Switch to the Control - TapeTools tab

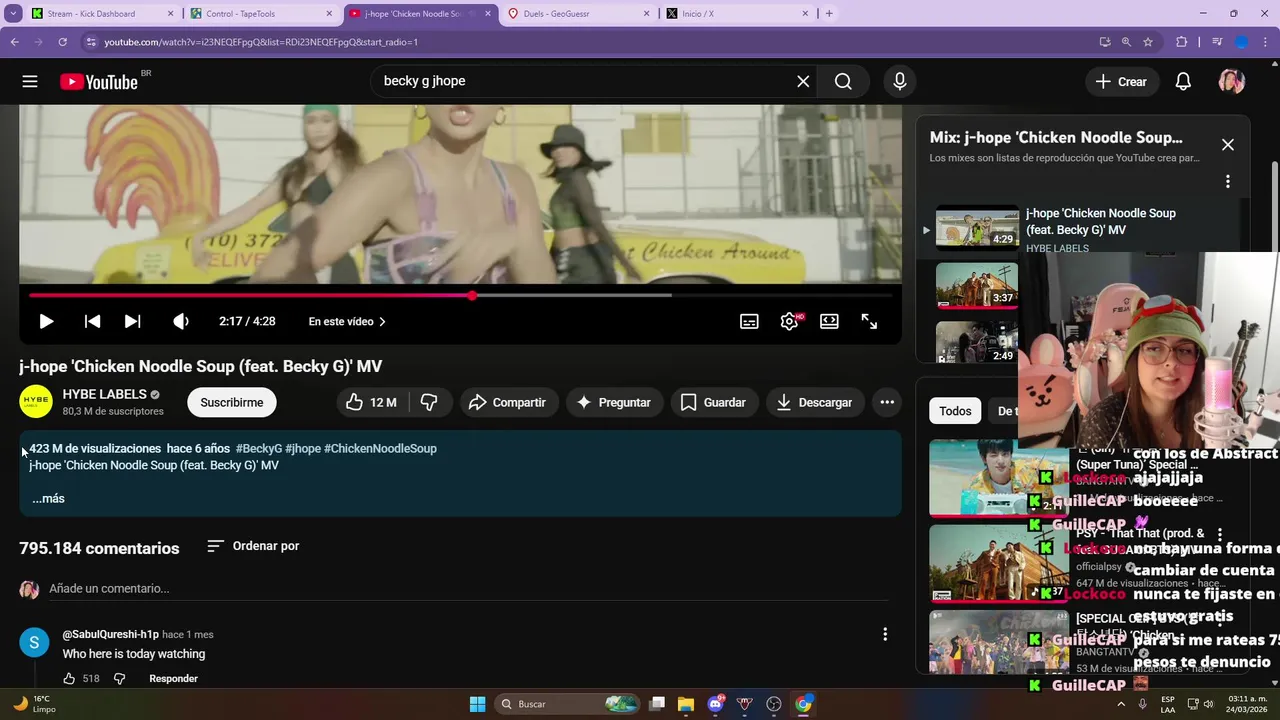(x=262, y=13)
